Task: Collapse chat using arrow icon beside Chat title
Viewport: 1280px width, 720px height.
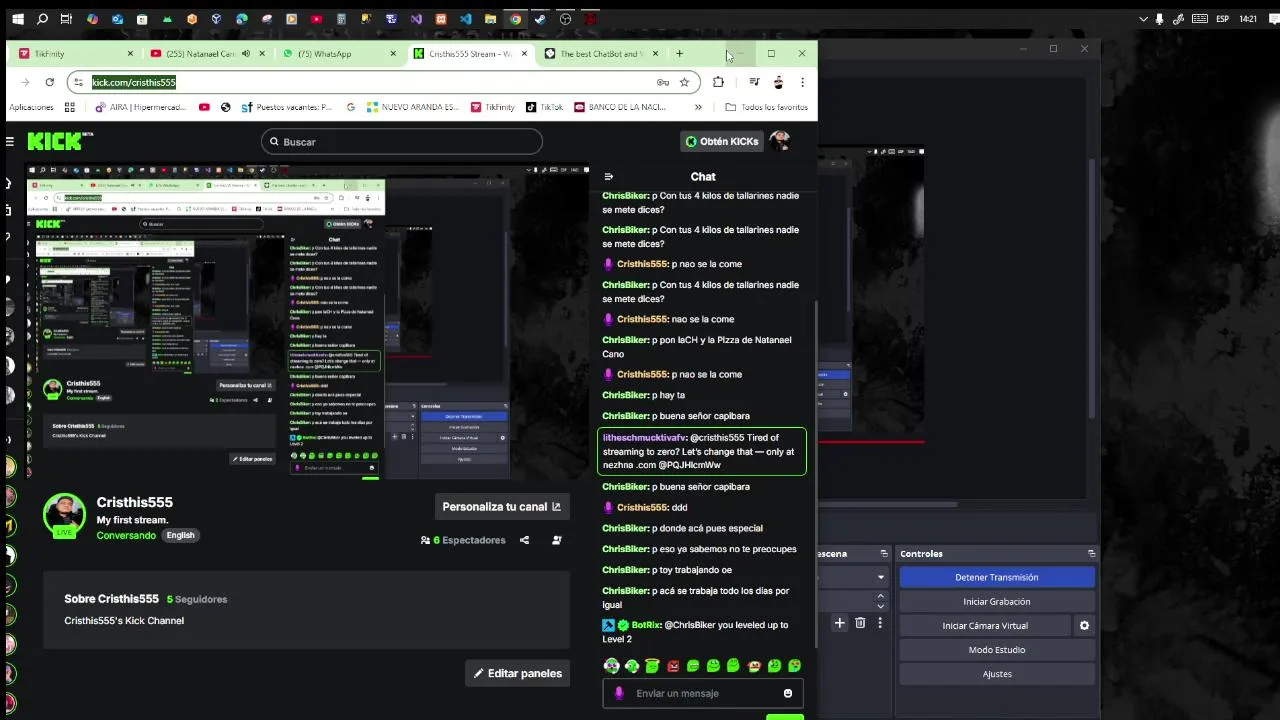Action: (608, 177)
